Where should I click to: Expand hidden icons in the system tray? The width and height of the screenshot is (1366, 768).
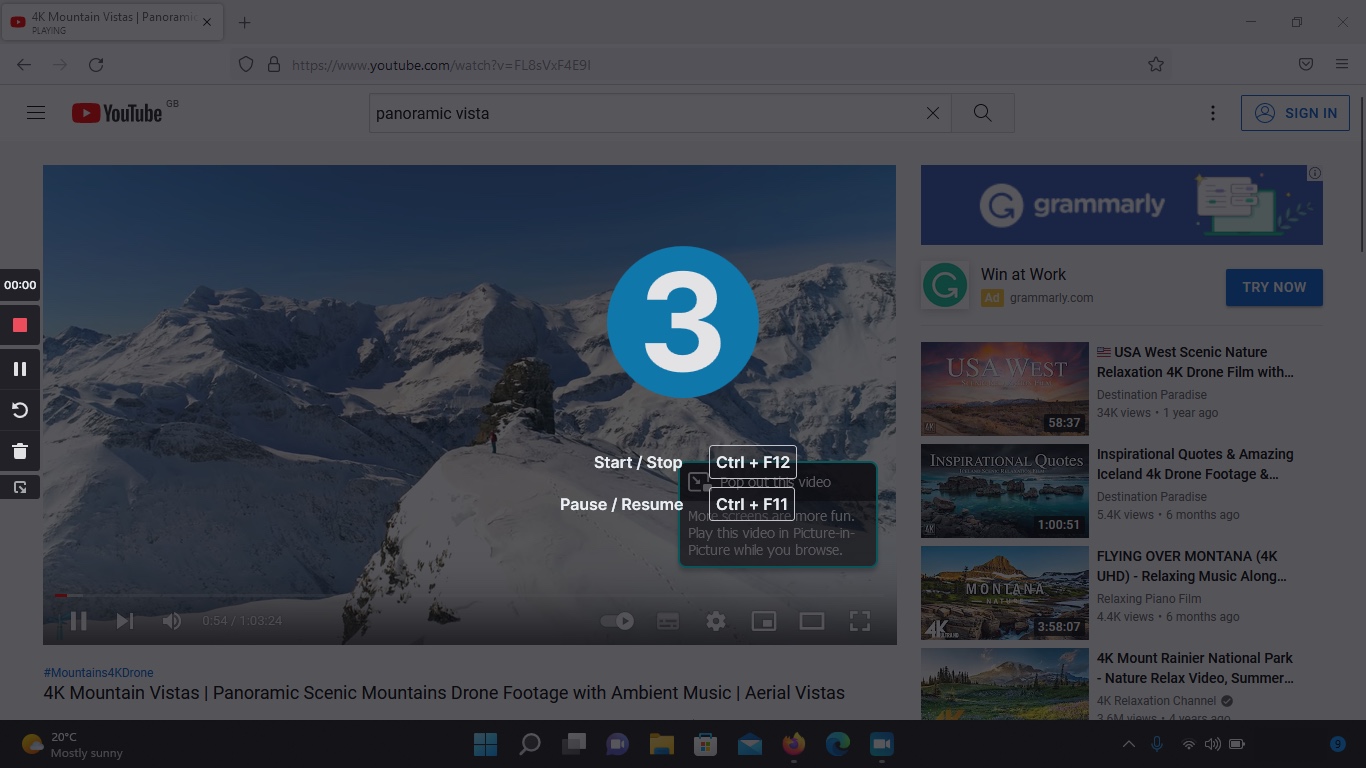[x=1128, y=744]
